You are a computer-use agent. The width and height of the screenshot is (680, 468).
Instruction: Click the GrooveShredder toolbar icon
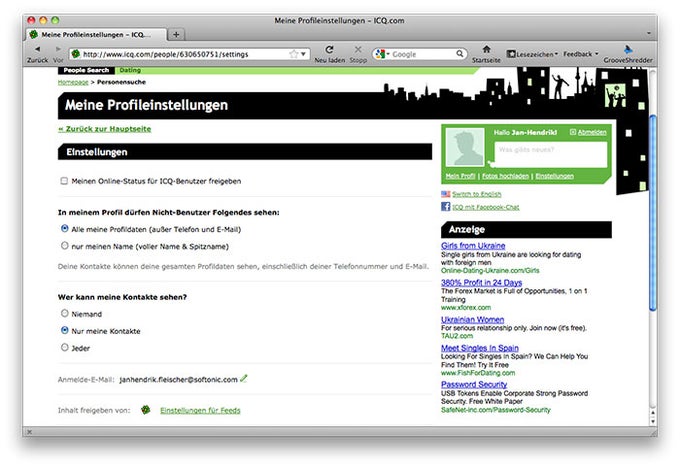pyautogui.click(x=628, y=49)
